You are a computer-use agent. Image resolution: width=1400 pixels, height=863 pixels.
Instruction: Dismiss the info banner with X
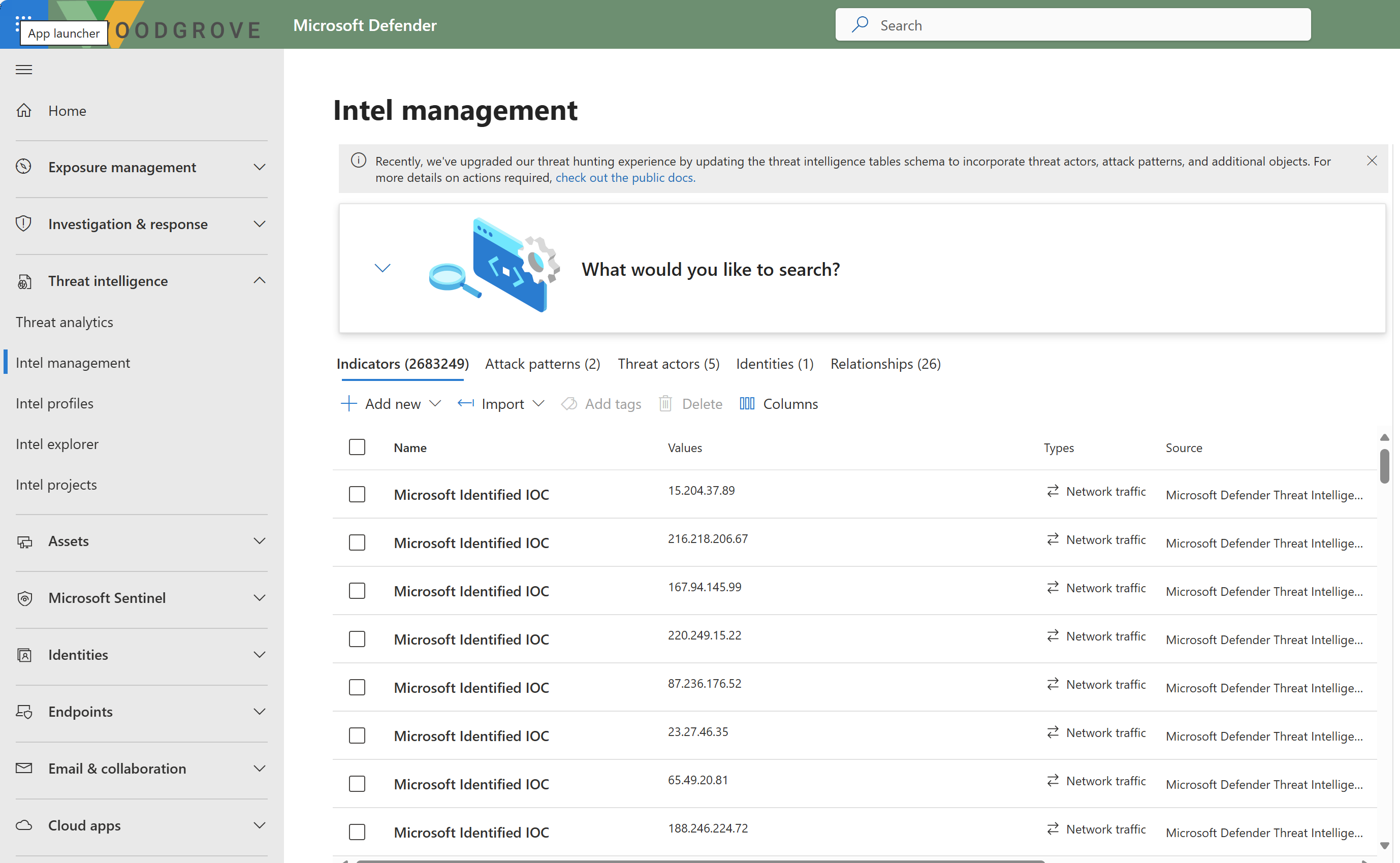(1372, 161)
